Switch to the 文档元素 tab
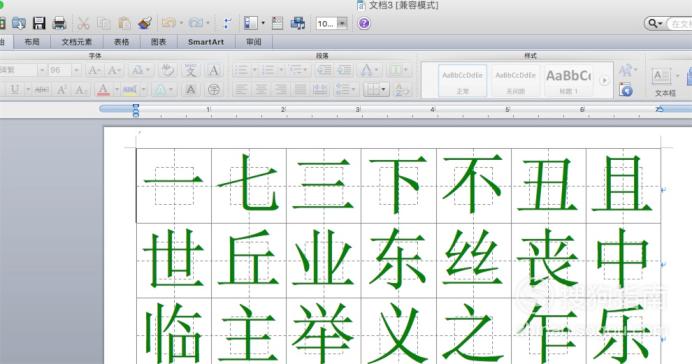692x364 pixels. [x=77, y=42]
